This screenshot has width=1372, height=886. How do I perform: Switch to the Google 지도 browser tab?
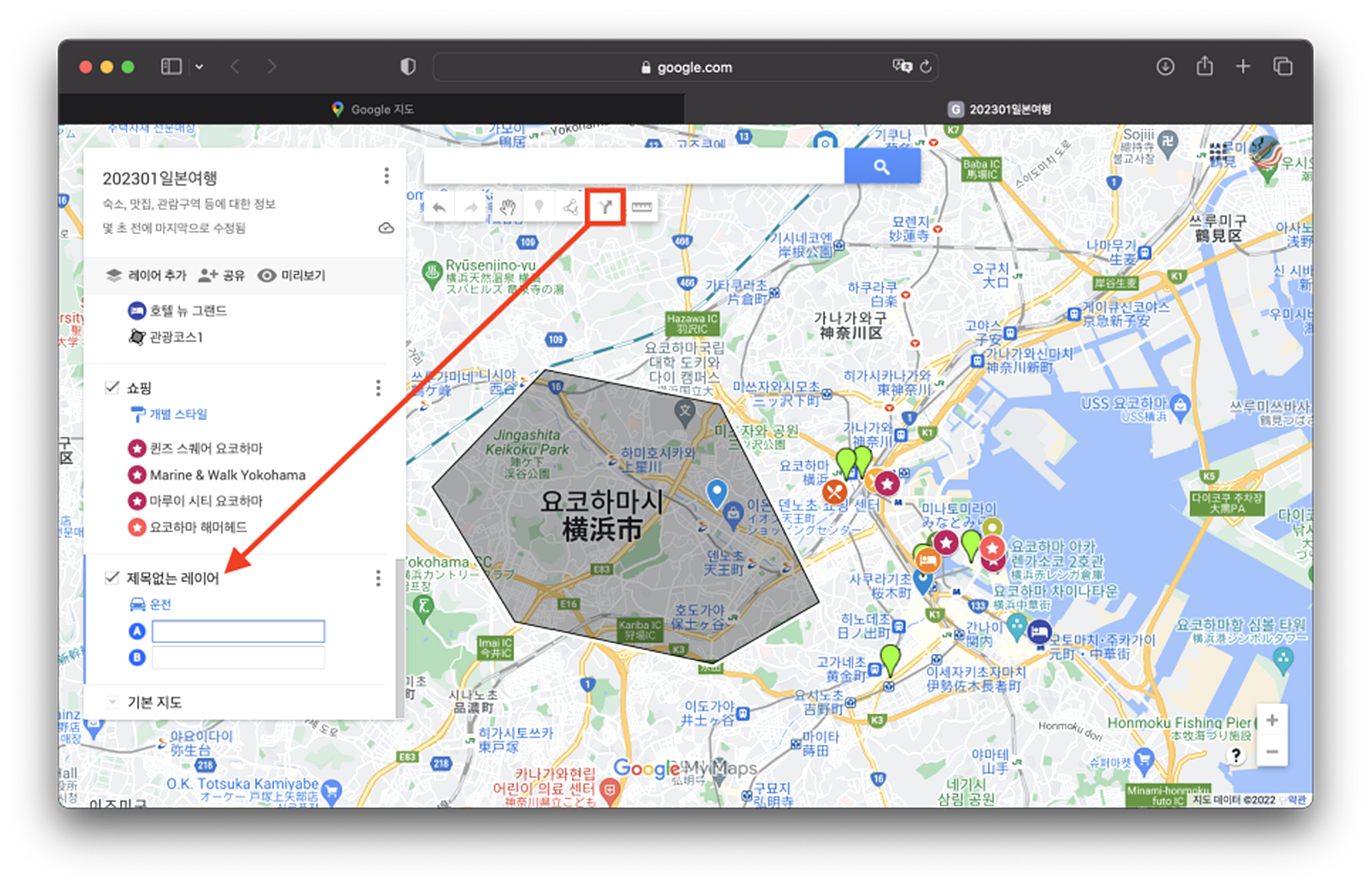(x=372, y=109)
